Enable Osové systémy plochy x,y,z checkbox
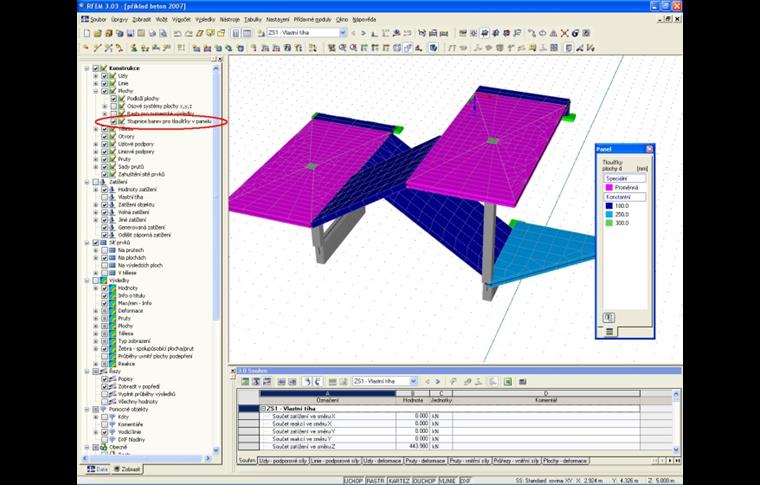 coord(113,106)
